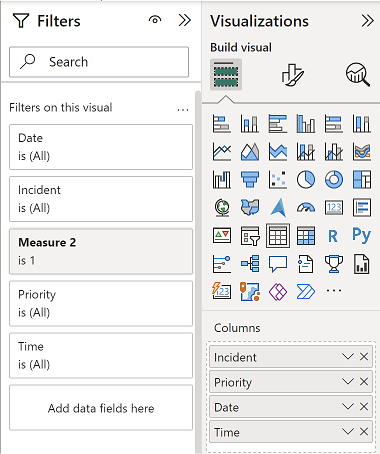Click Add data fields here well
The width and height of the screenshot is (380, 454).
101,408
